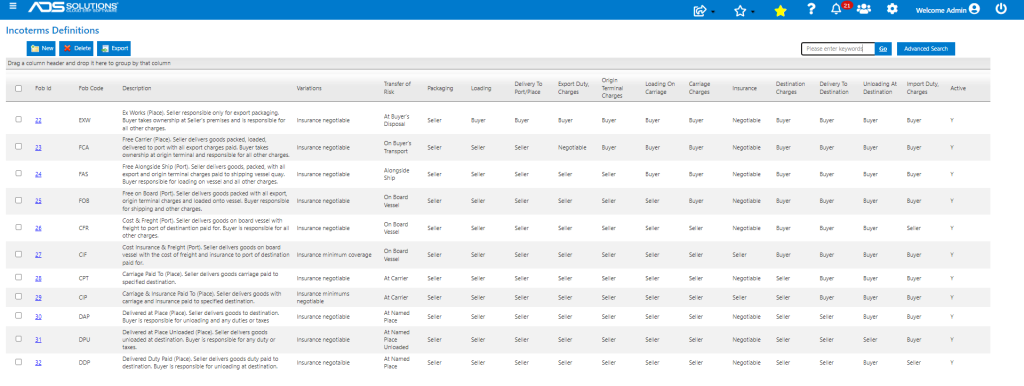Open Fob Id 25 link
Screen dimensions: 1024x386
tap(39, 201)
